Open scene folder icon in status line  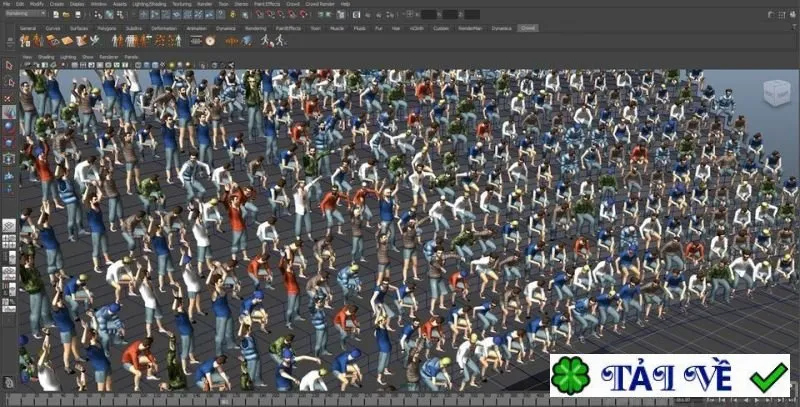(66, 15)
